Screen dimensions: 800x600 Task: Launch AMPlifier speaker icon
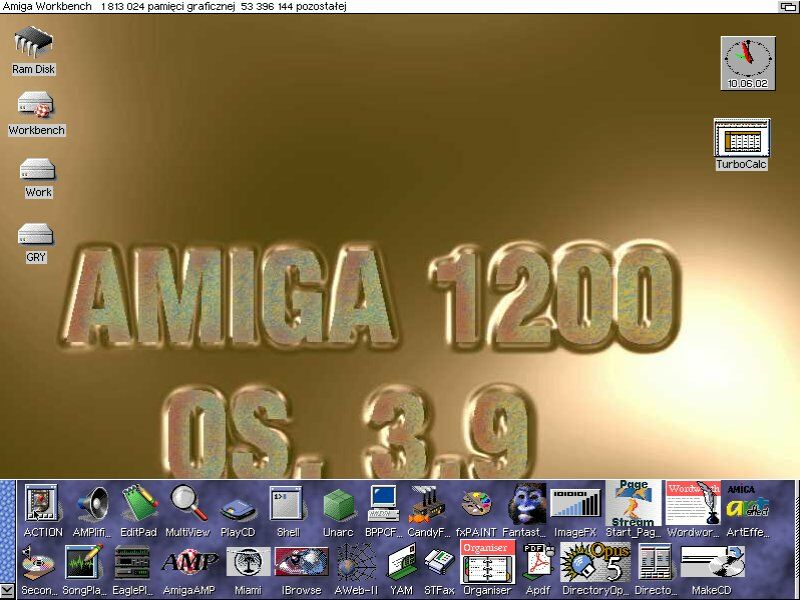pyautogui.click(x=92, y=511)
